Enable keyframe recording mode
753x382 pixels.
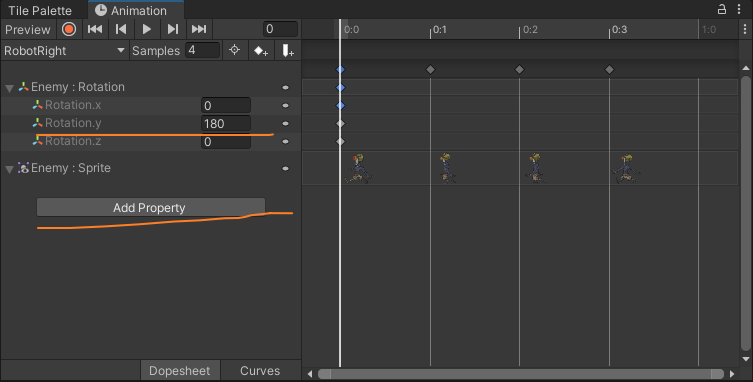click(x=69, y=29)
